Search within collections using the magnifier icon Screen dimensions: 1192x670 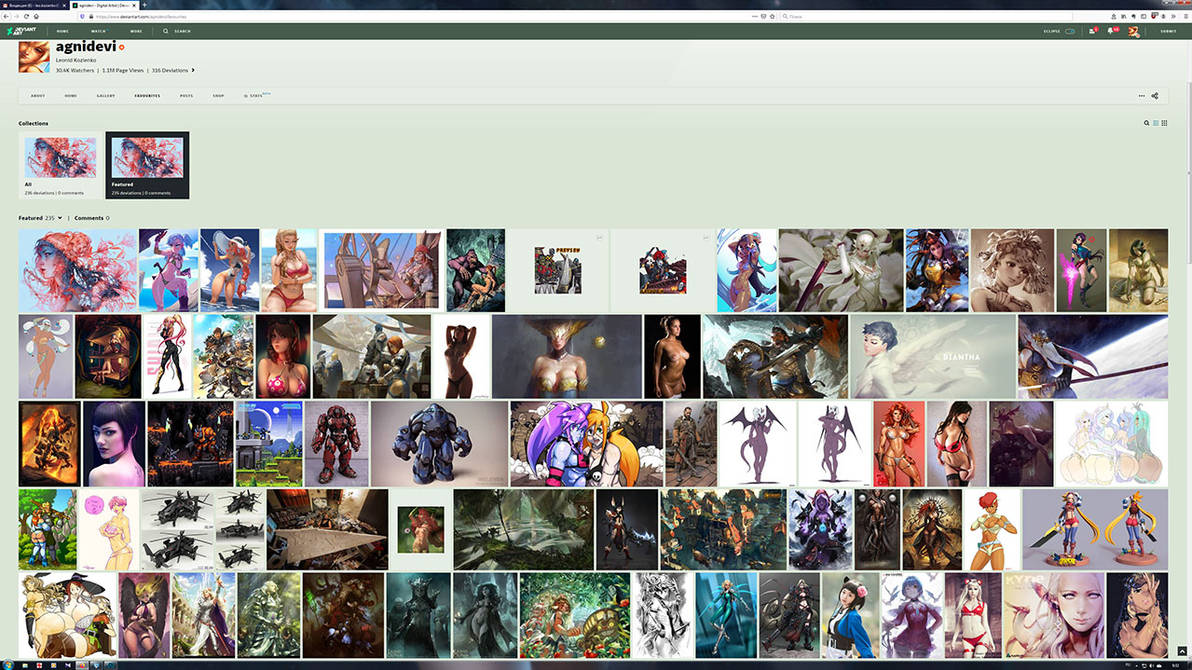click(1146, 123)
